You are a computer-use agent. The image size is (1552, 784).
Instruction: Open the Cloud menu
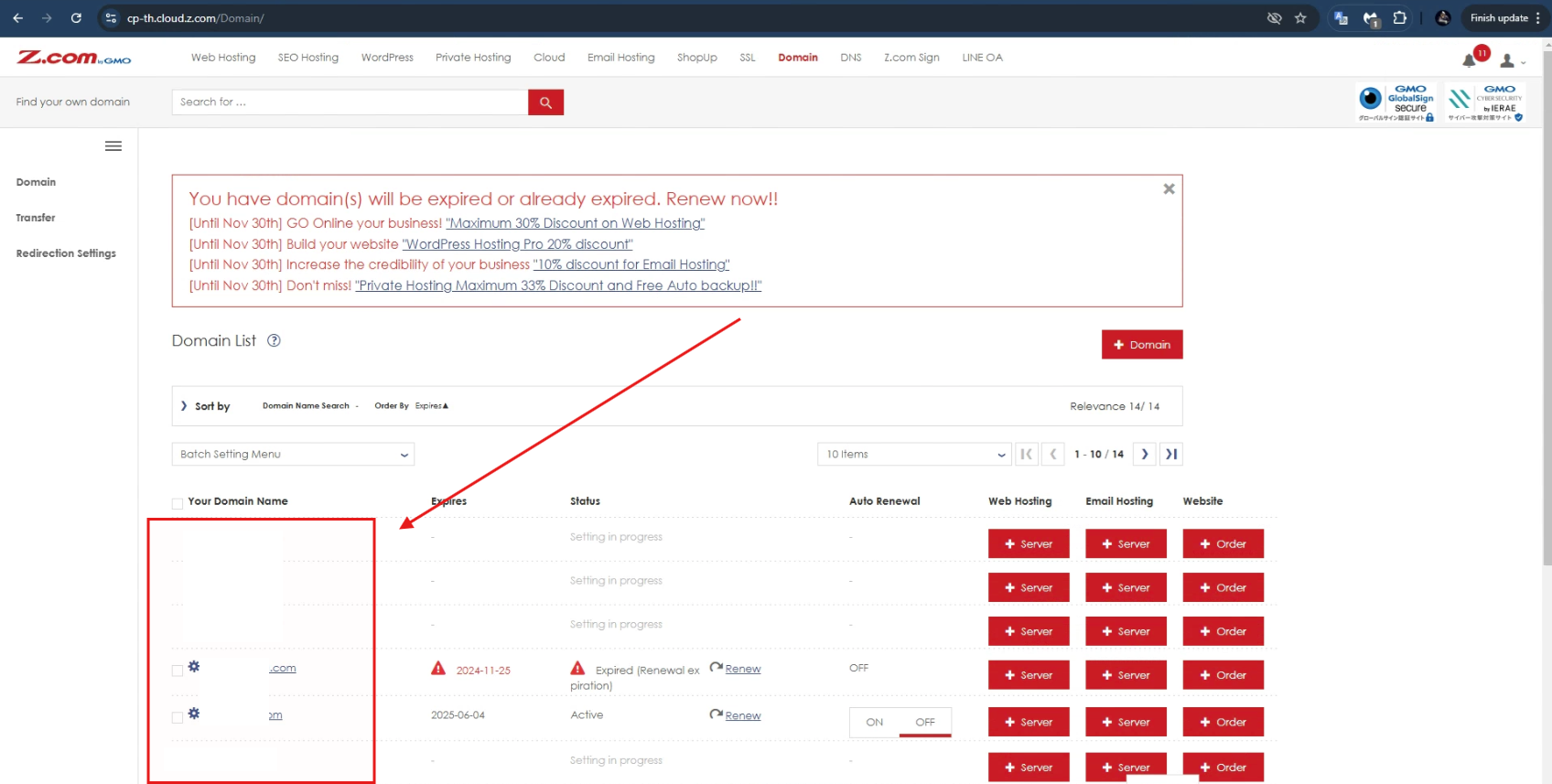[x=549, y=58]
